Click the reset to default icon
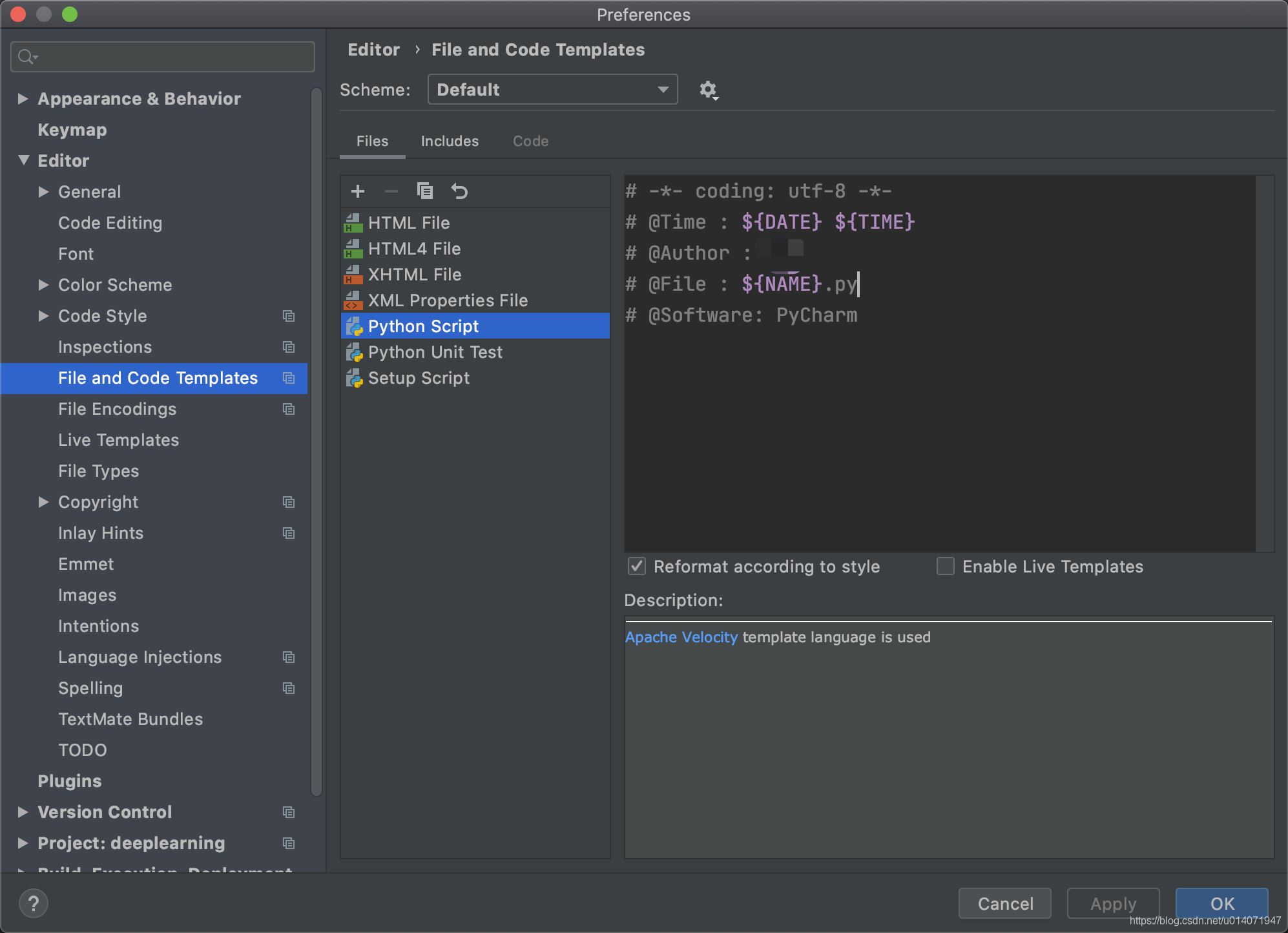This screenshot has width=1288, height=933. [x=460, y=191]
